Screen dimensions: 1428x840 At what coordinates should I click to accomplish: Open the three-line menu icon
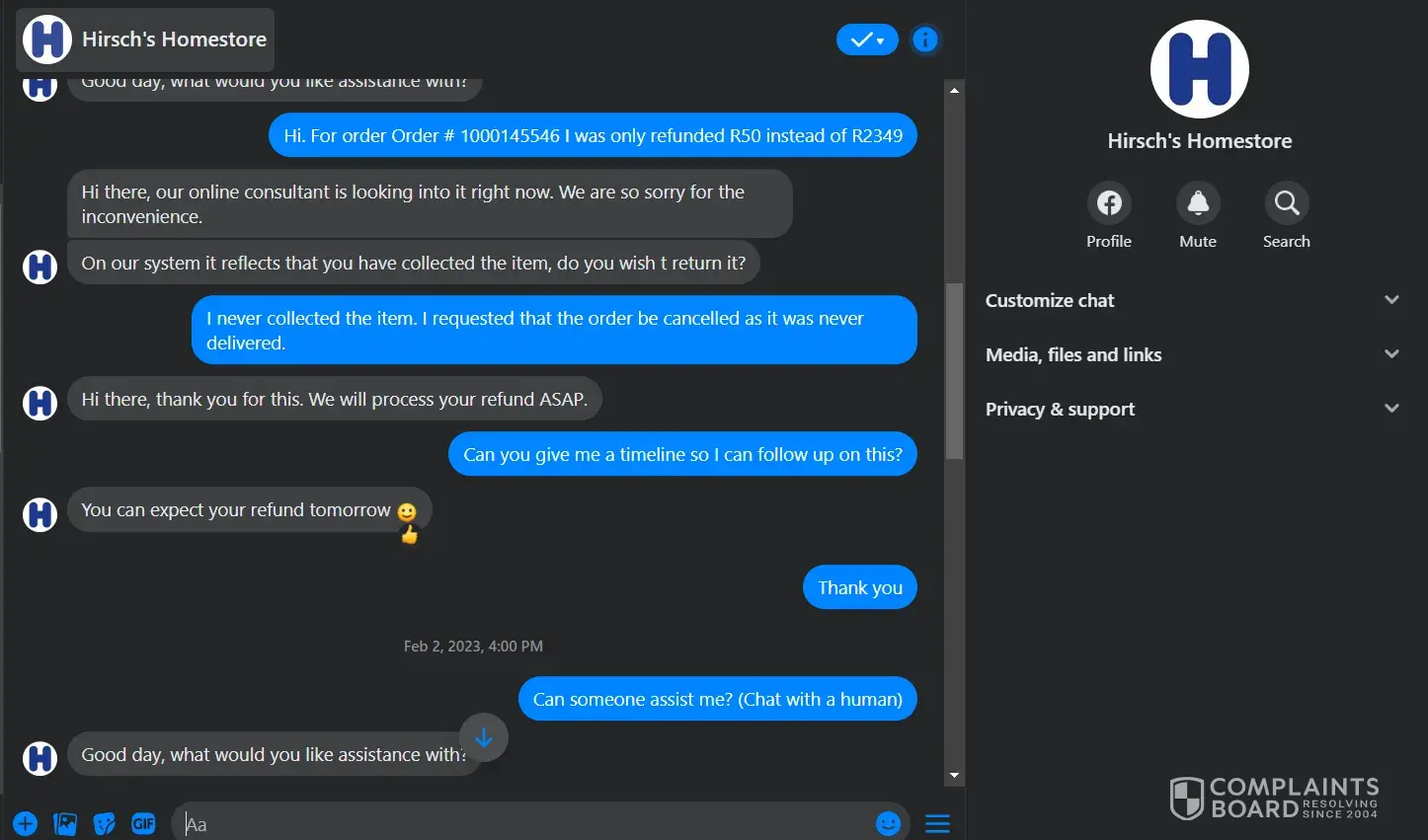(937, 823)
